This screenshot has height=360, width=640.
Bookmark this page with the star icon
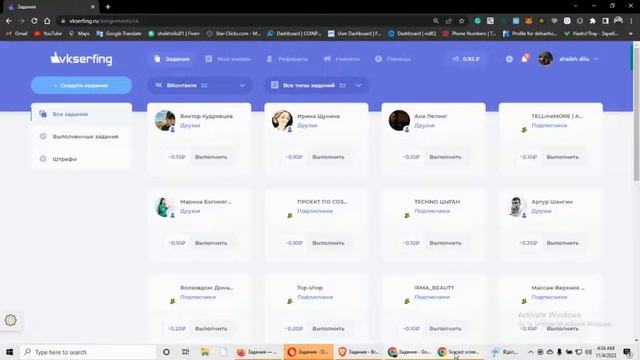(462, 21)
